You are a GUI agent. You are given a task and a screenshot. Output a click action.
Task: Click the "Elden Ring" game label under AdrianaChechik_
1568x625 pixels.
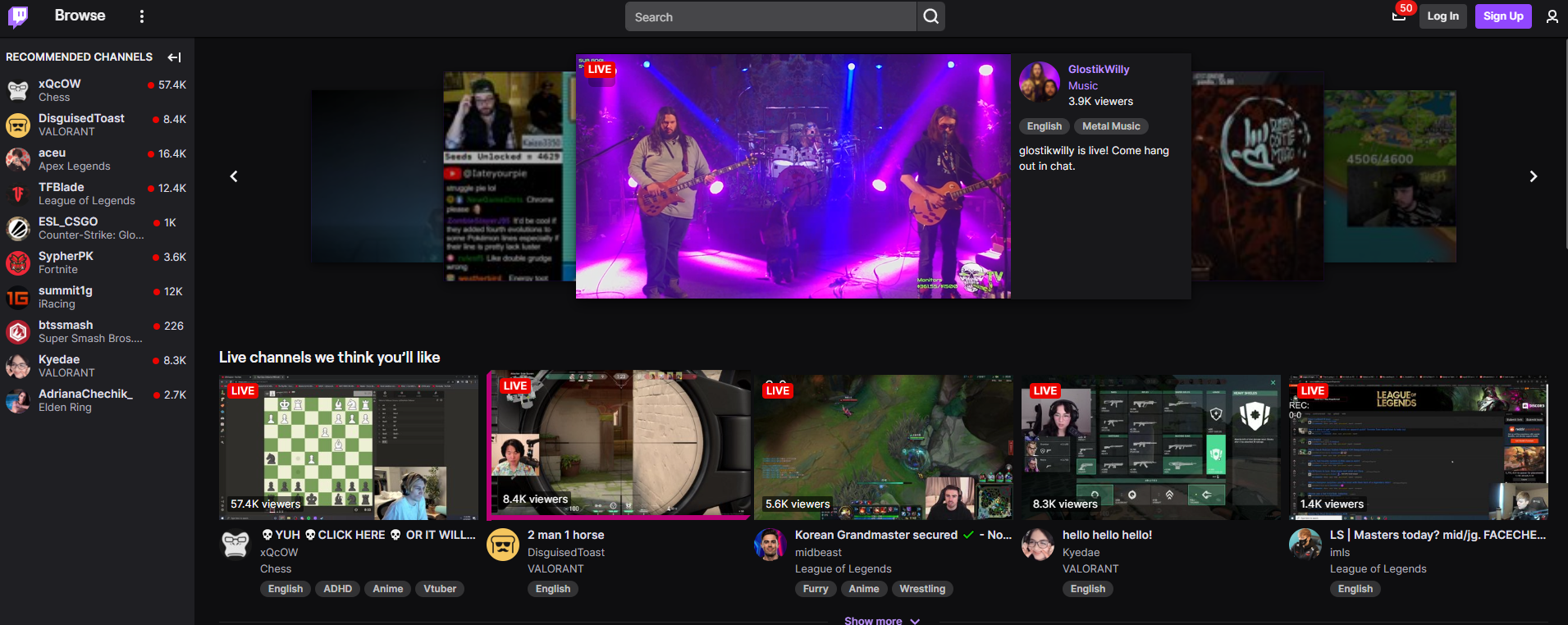tap(65, 408)
